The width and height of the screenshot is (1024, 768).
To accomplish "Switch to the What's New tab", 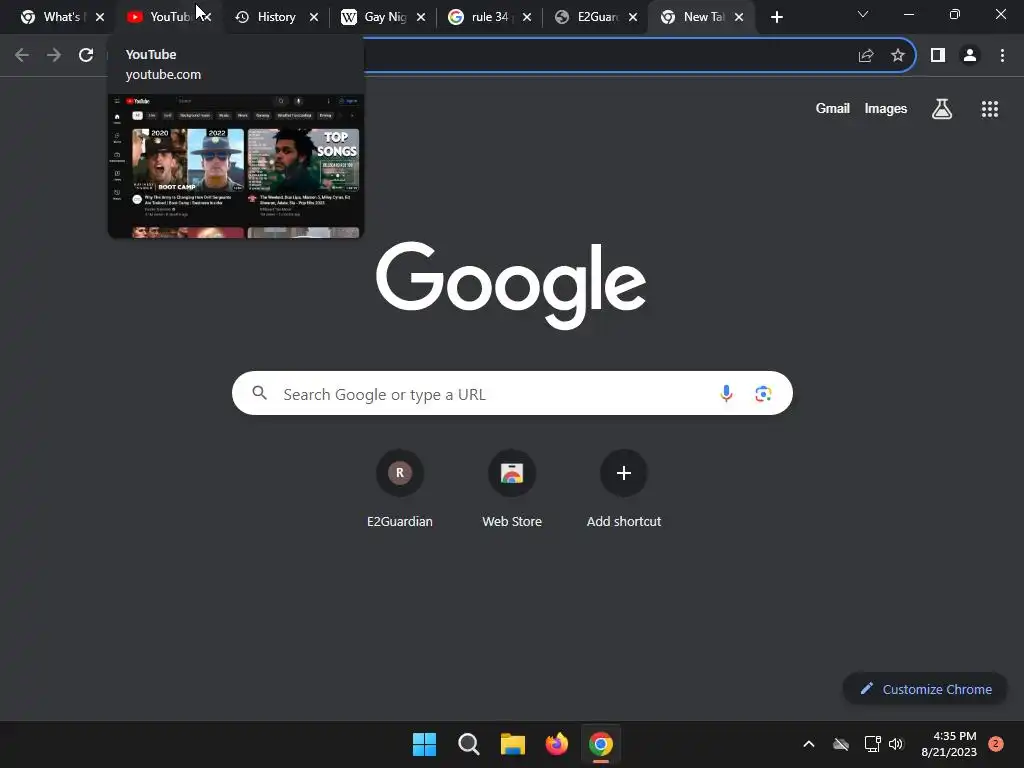I will pyautogui.click(x=52, y=17).
